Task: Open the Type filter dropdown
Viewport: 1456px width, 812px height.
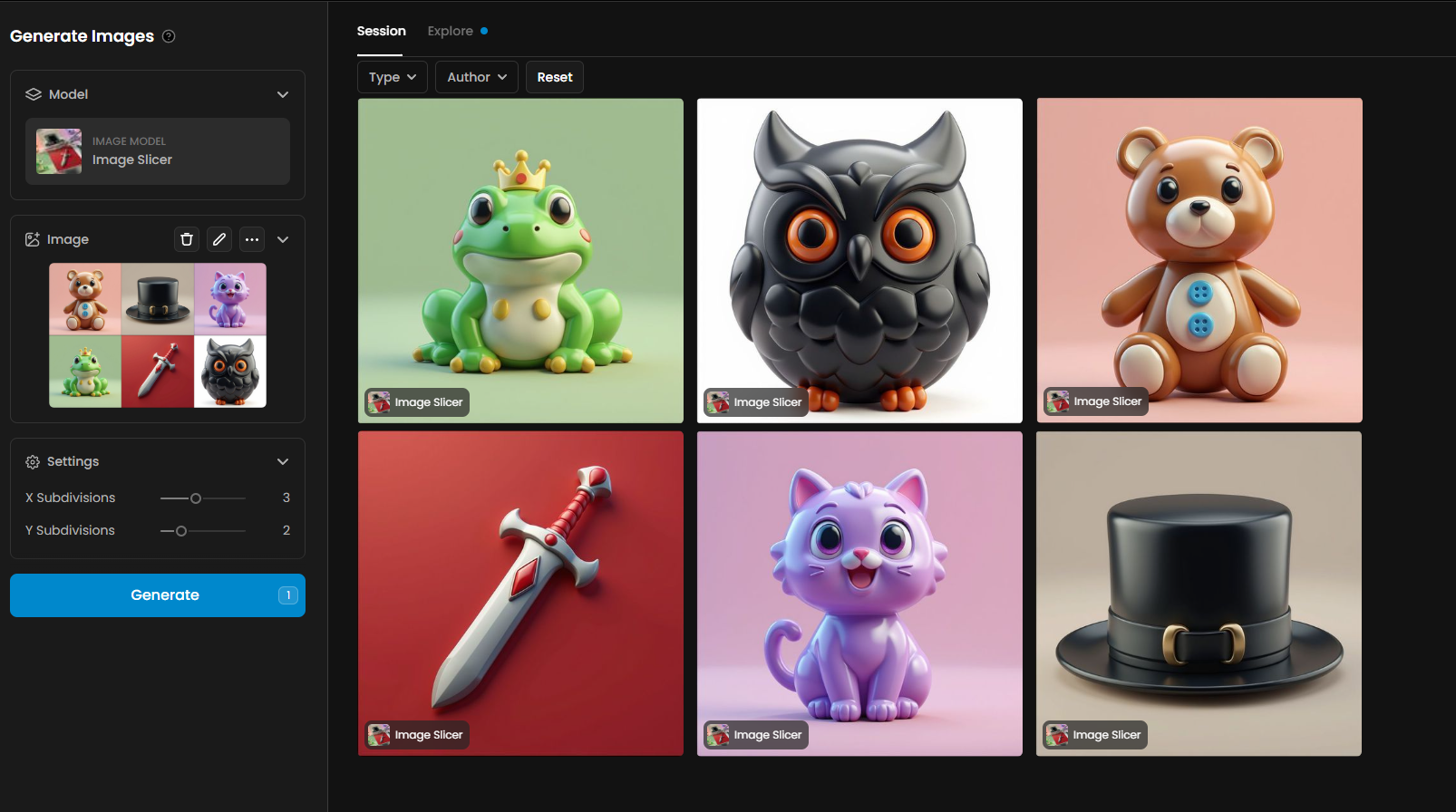Action: [x=393, y=77]
